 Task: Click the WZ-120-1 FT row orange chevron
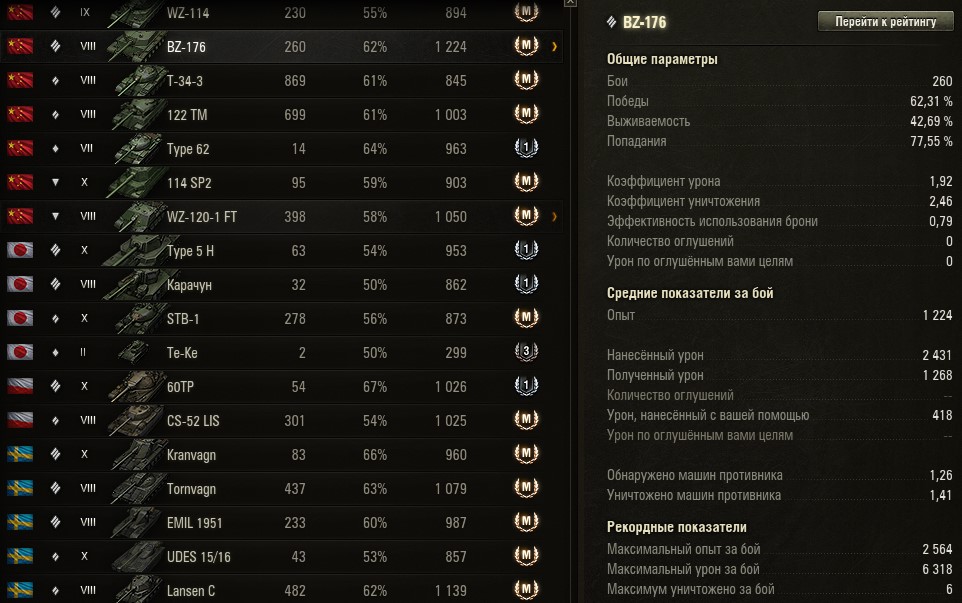pyautogui.click(x=554, y=217)
